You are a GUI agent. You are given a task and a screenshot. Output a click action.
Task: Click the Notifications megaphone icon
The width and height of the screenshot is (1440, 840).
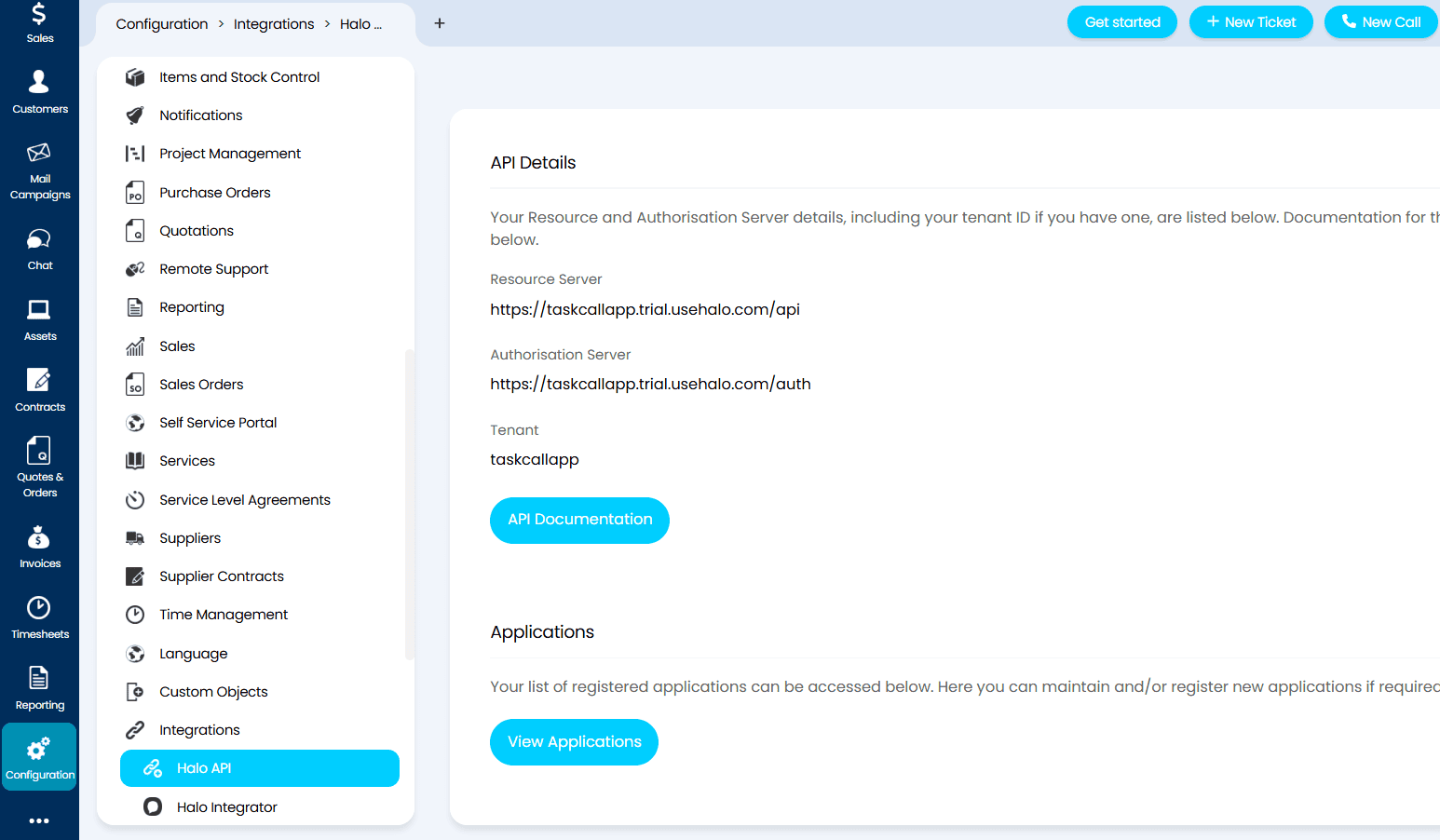[x=135, y=115]
